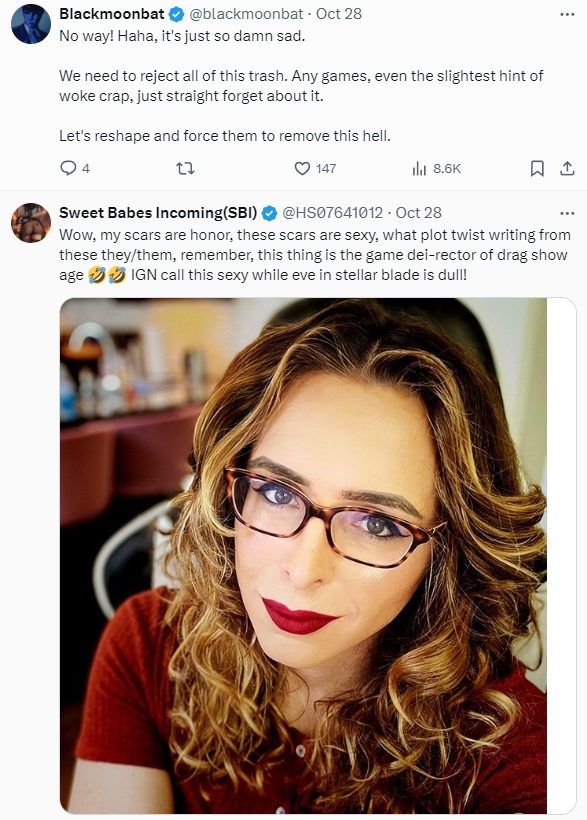The image size is (587, 820).
Task: Click the Blackmoonbat display name
Action: (112, 14)
